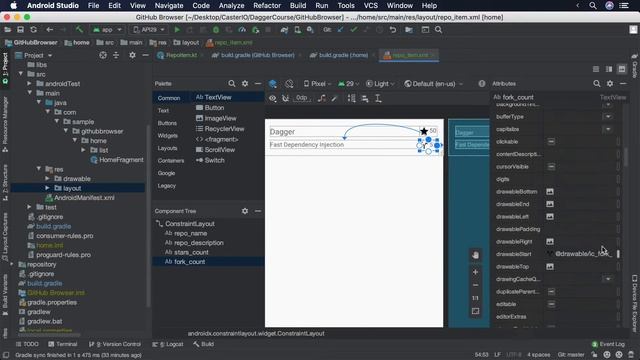Click the Save All icon in main toolbar
Image resolution: width=640 pixels, height=360 pixels.
tap(20, 30)
